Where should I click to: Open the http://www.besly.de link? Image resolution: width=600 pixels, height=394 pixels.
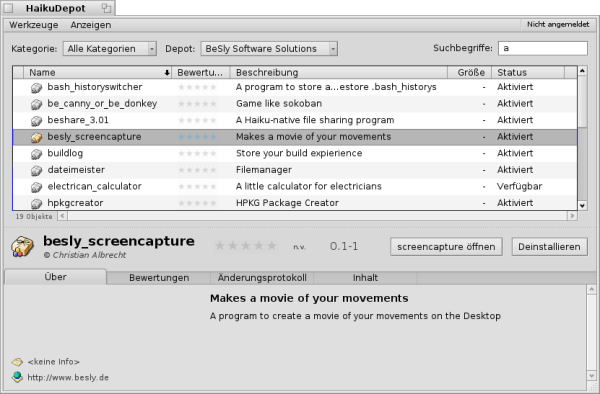(68, 378)
